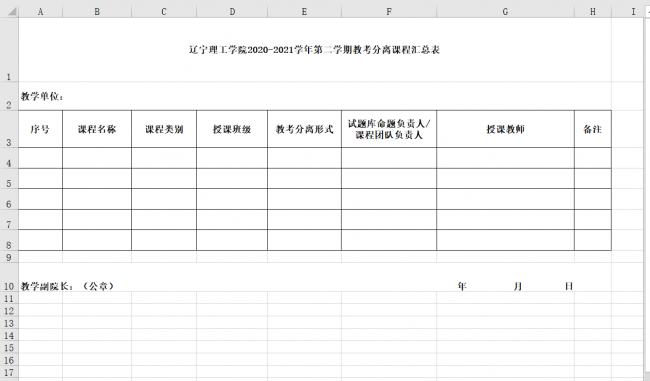Click the 月 text in row 10
Image resolution: width=650 pixels, height=381 pixels.
tap(518, 286)
